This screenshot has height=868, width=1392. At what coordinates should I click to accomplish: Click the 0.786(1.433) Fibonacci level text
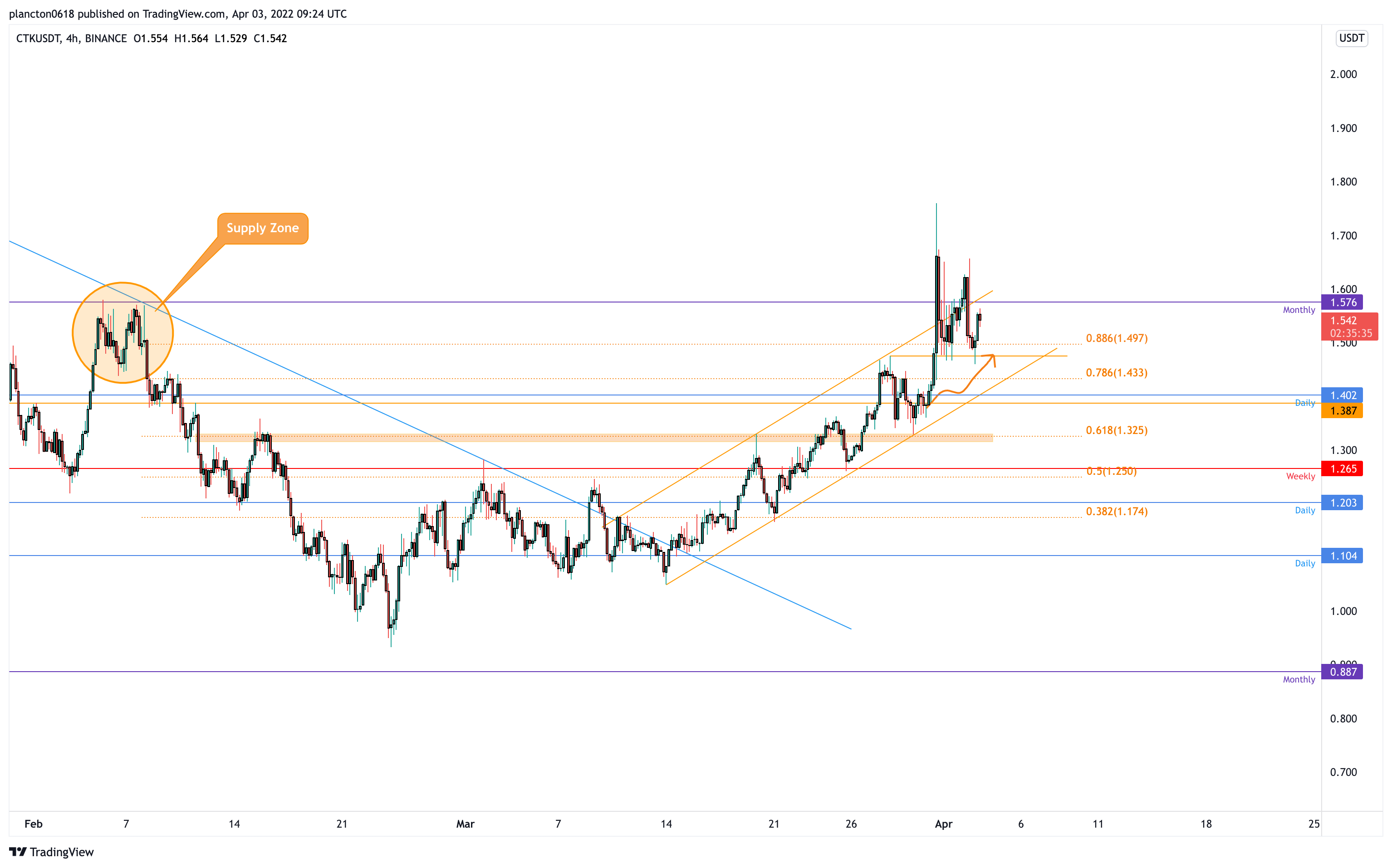tap(1116, 373)
